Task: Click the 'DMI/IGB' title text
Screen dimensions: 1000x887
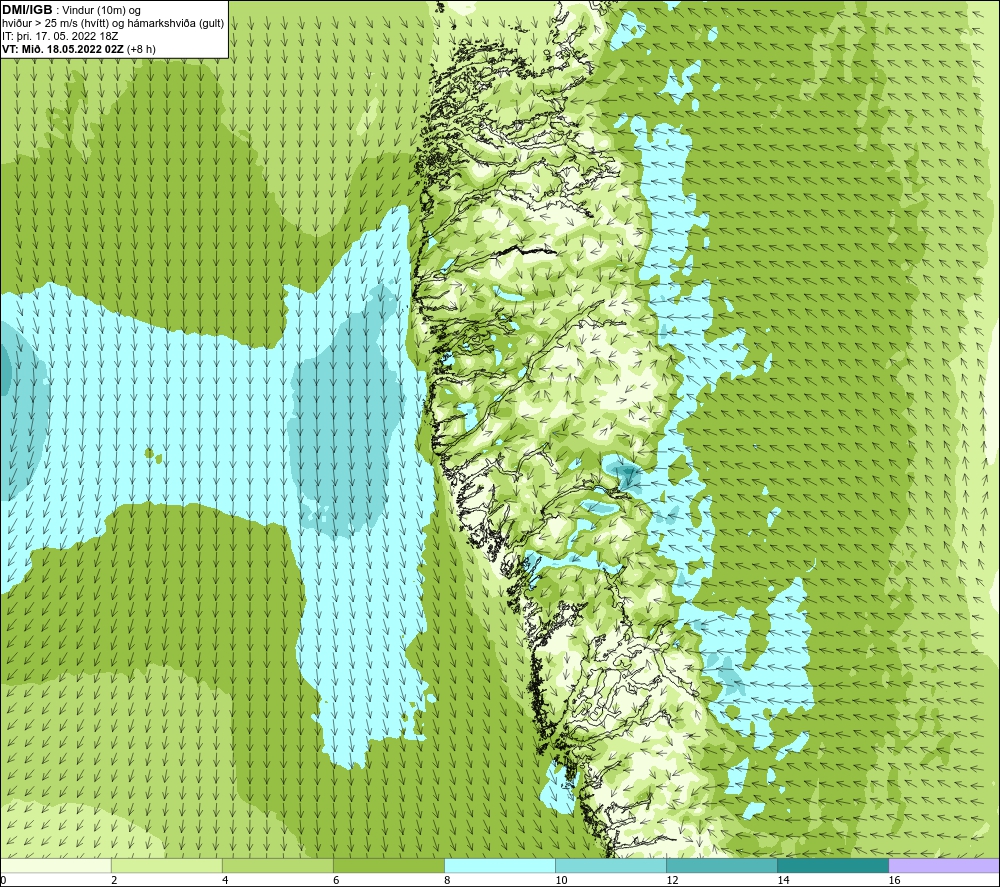Action: (27, 10)
